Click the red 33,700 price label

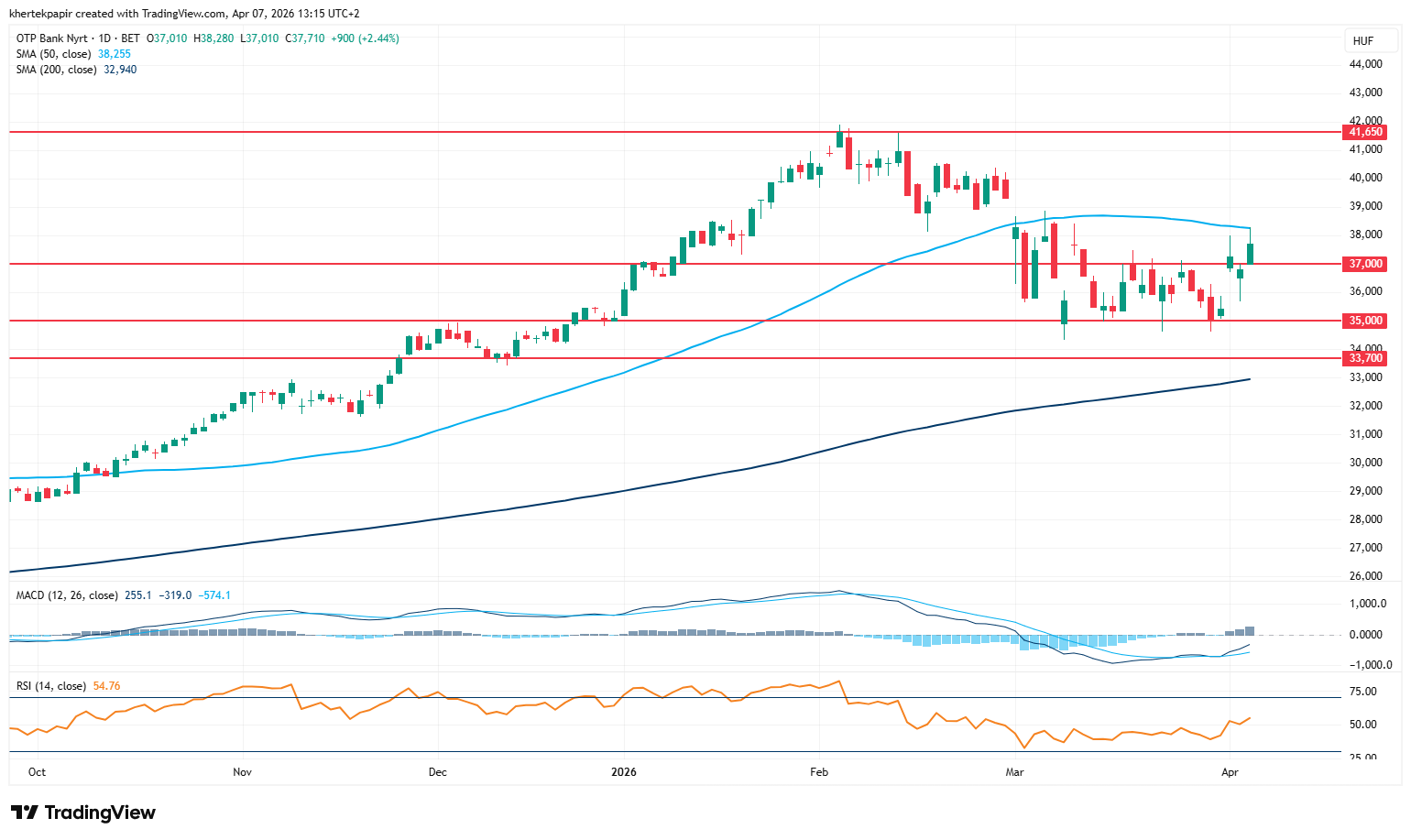[x=1365, y=358]
